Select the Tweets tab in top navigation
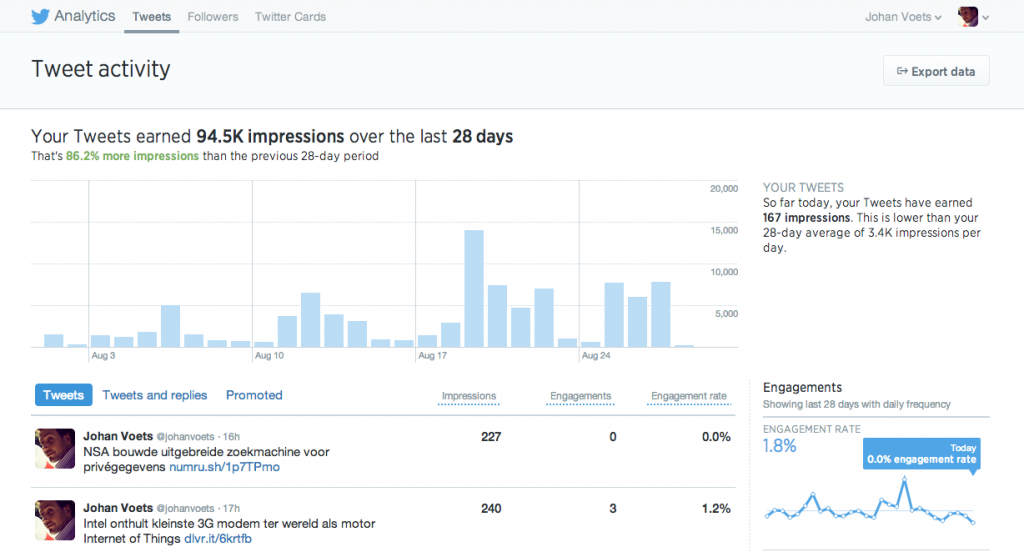 coord(151,17)
